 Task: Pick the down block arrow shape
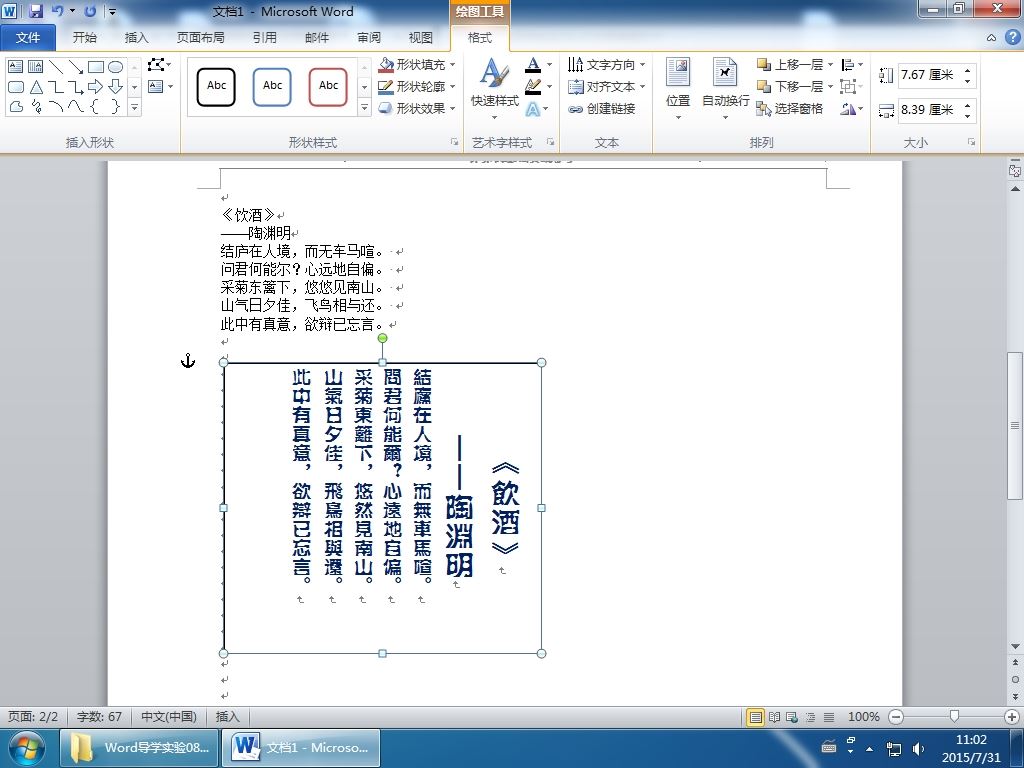click(116, 87)
